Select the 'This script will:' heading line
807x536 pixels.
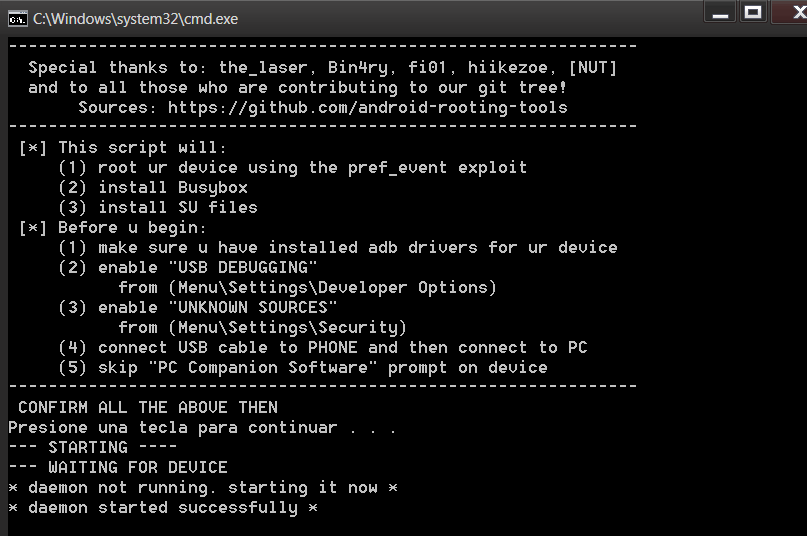[122, 148]
